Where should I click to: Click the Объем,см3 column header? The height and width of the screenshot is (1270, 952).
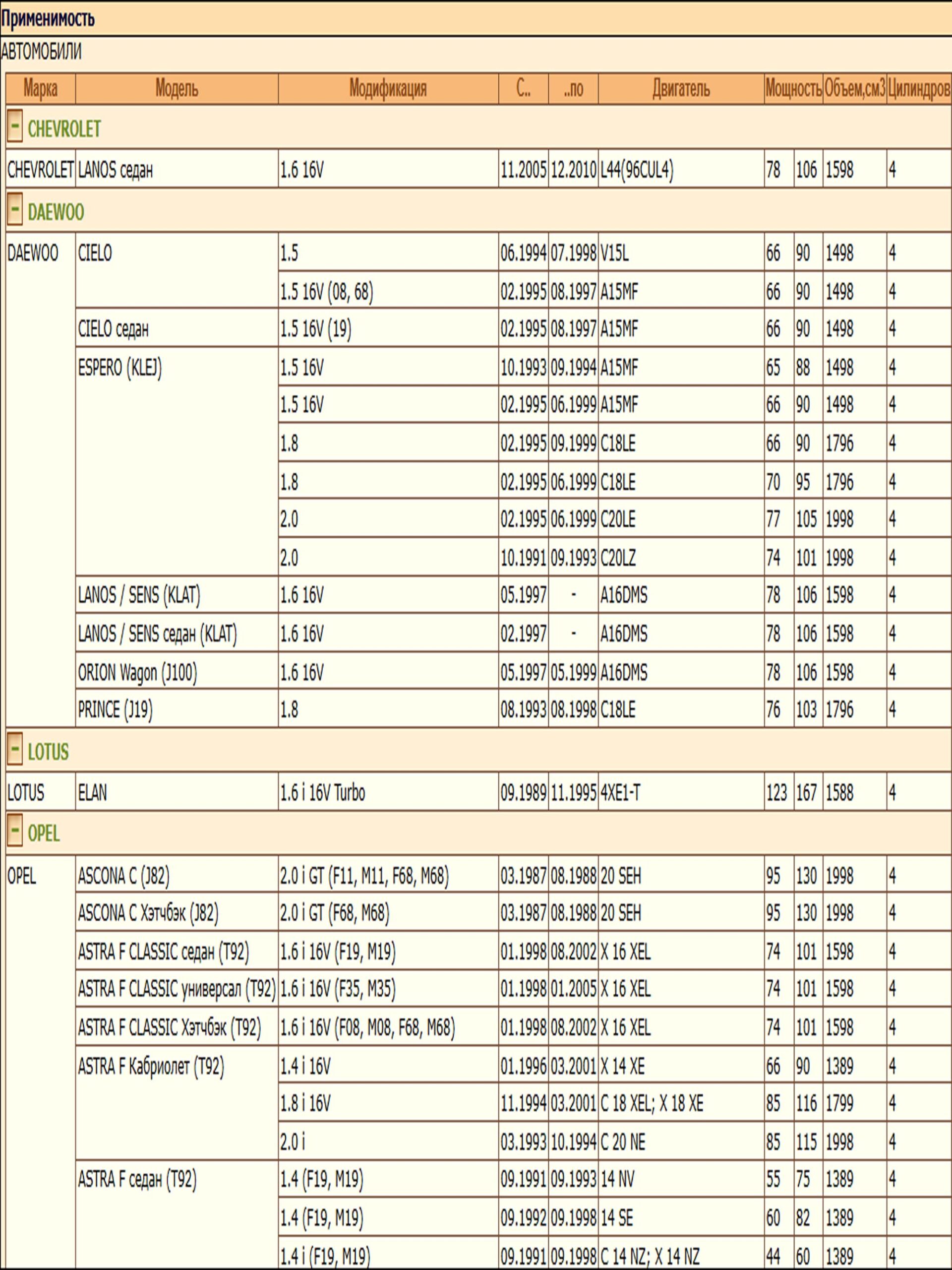[854, 89]
